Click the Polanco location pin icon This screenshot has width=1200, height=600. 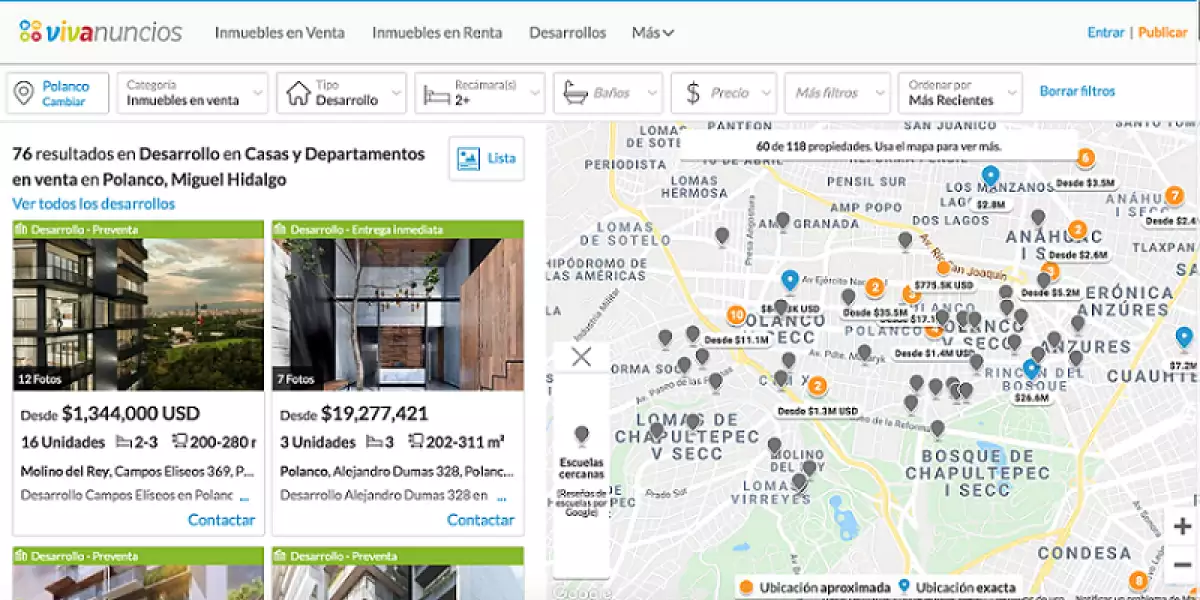23,93
